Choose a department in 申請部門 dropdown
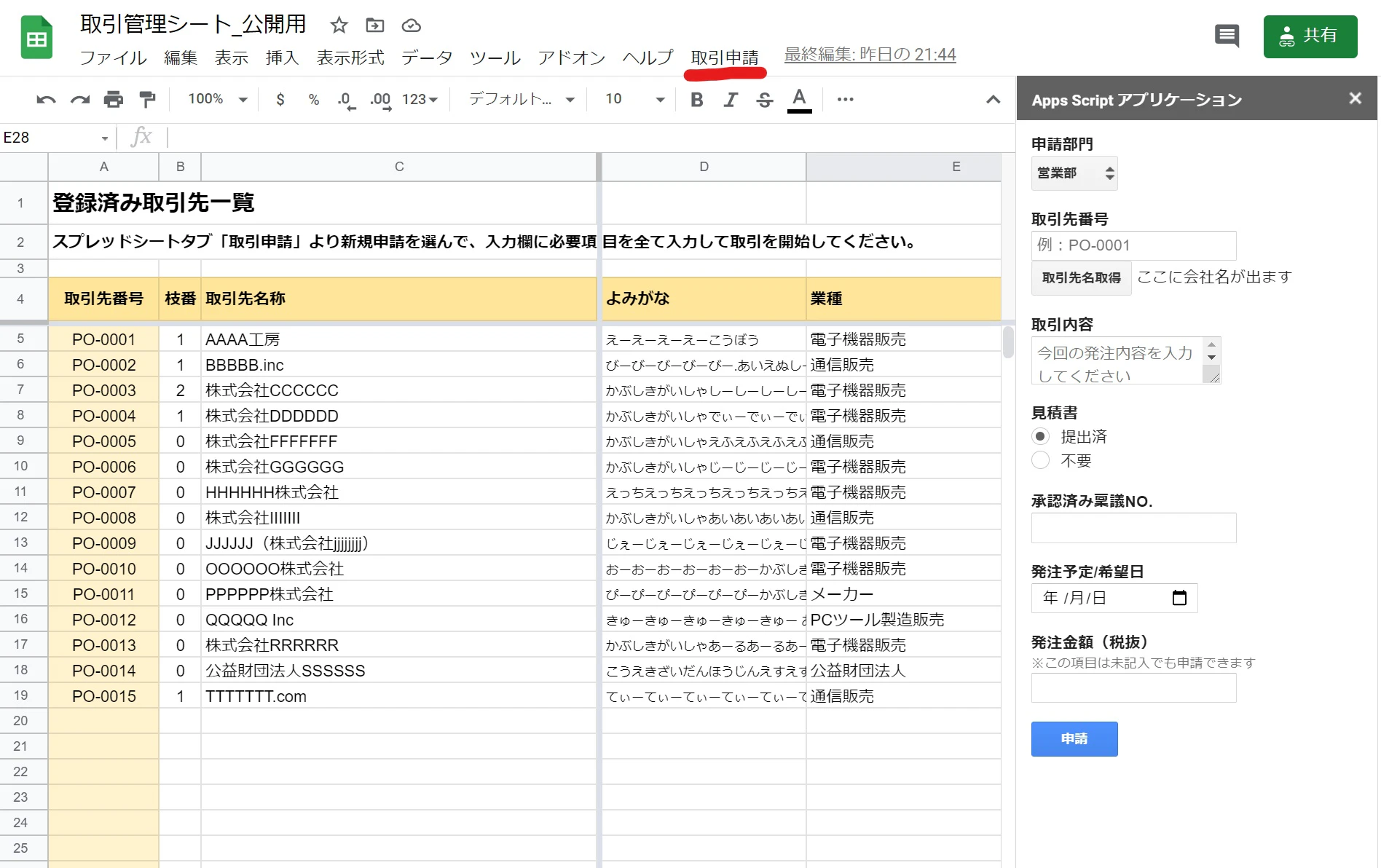Screen dimensions: 1381x868 (x=1074, y=173)
